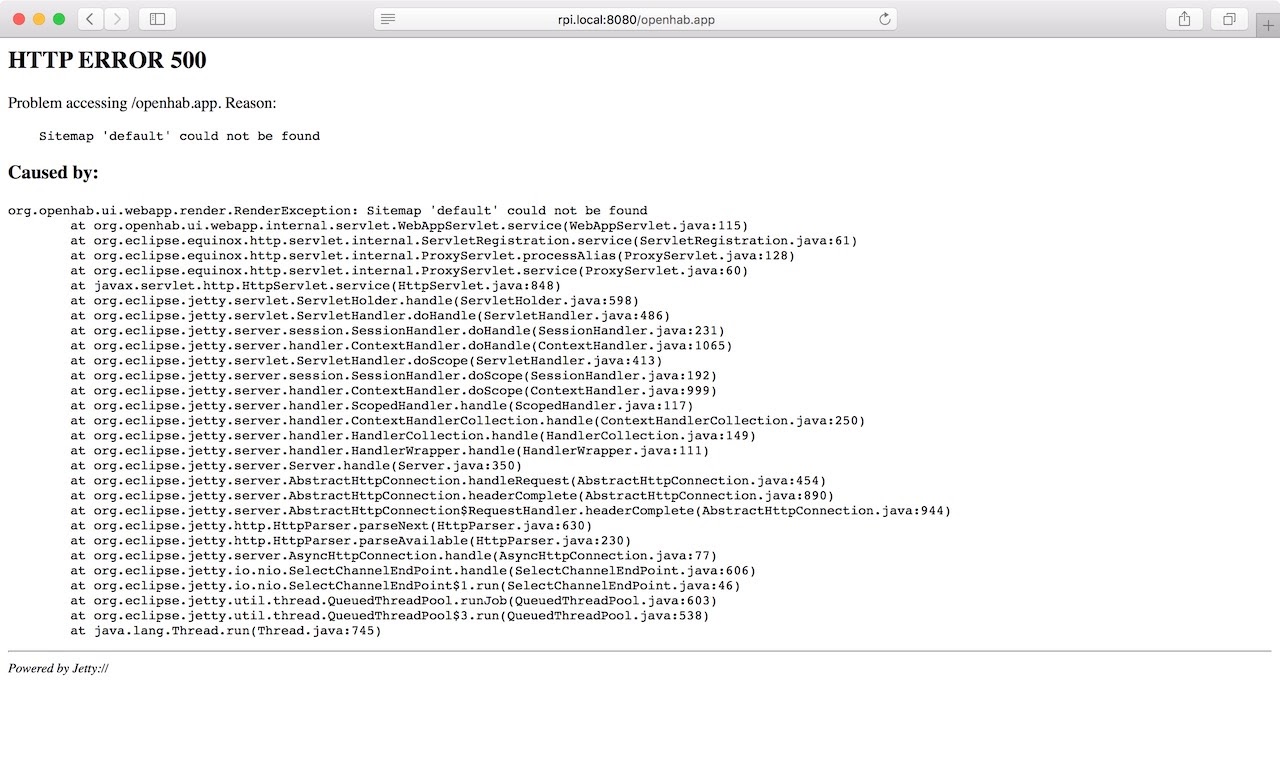Show all tabs overview button

tap(1229, 19)
